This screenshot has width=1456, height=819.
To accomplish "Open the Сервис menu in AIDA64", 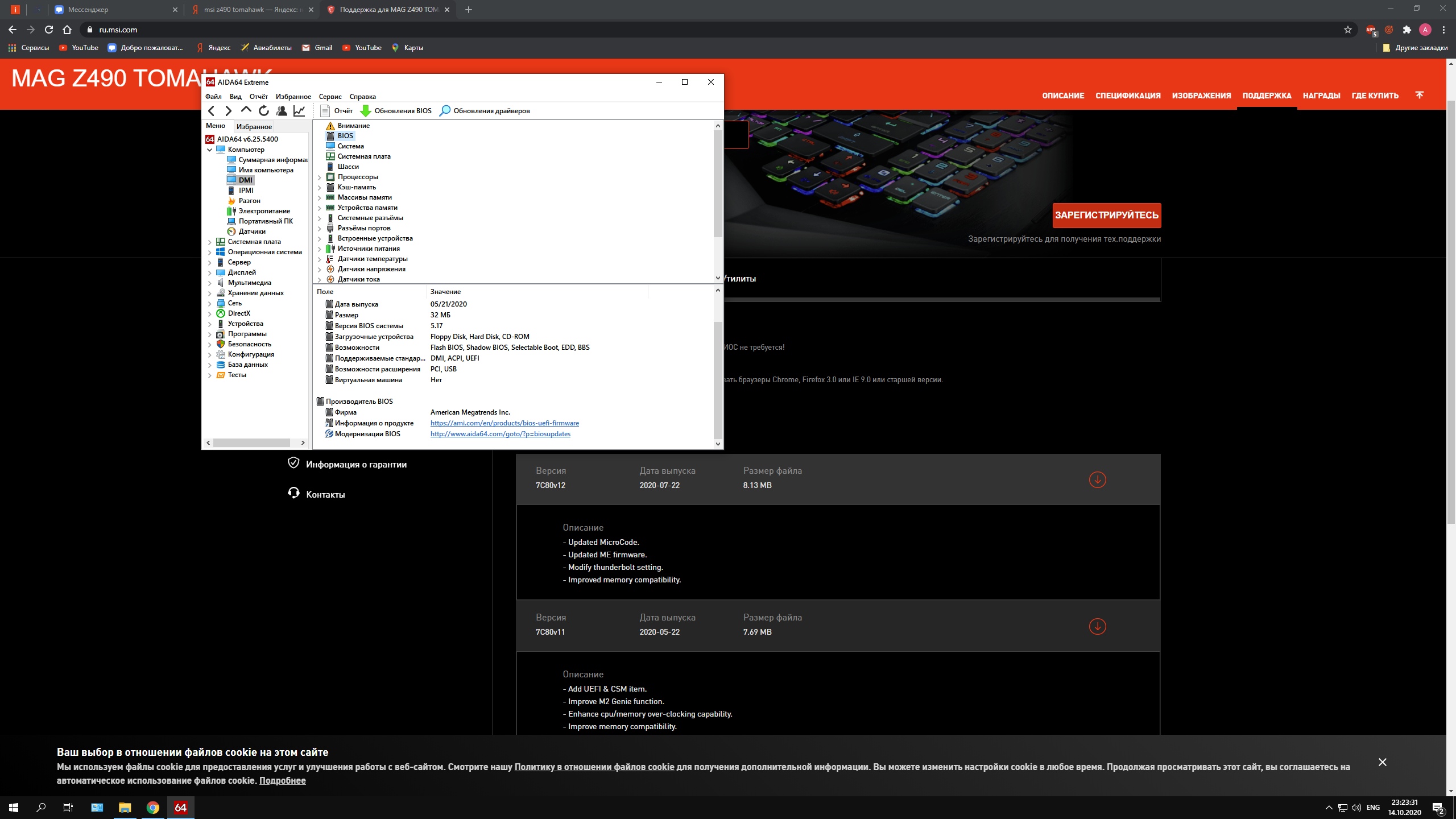I will [x=330, y=97].
